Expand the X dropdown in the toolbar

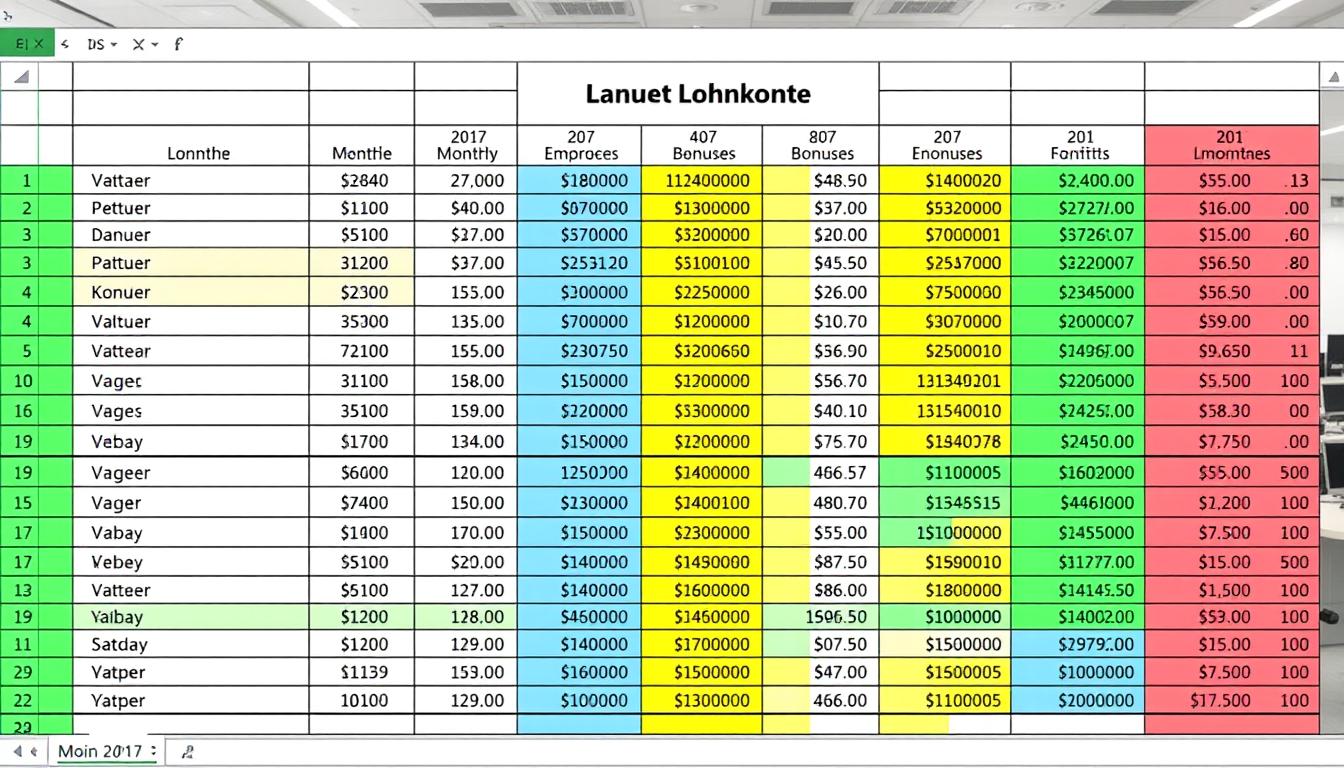145,44
